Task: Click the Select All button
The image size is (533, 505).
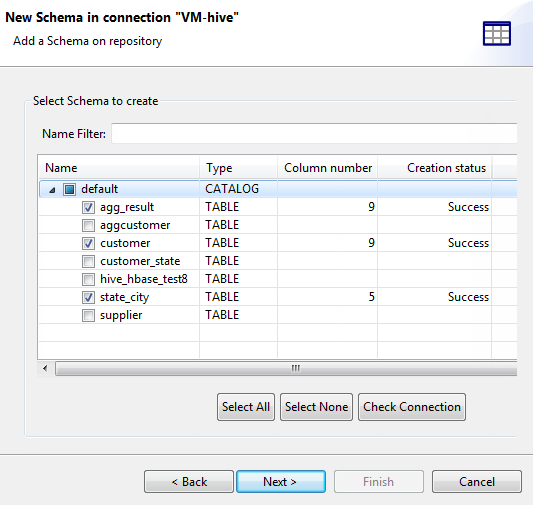Action: (x=246, y=407)
